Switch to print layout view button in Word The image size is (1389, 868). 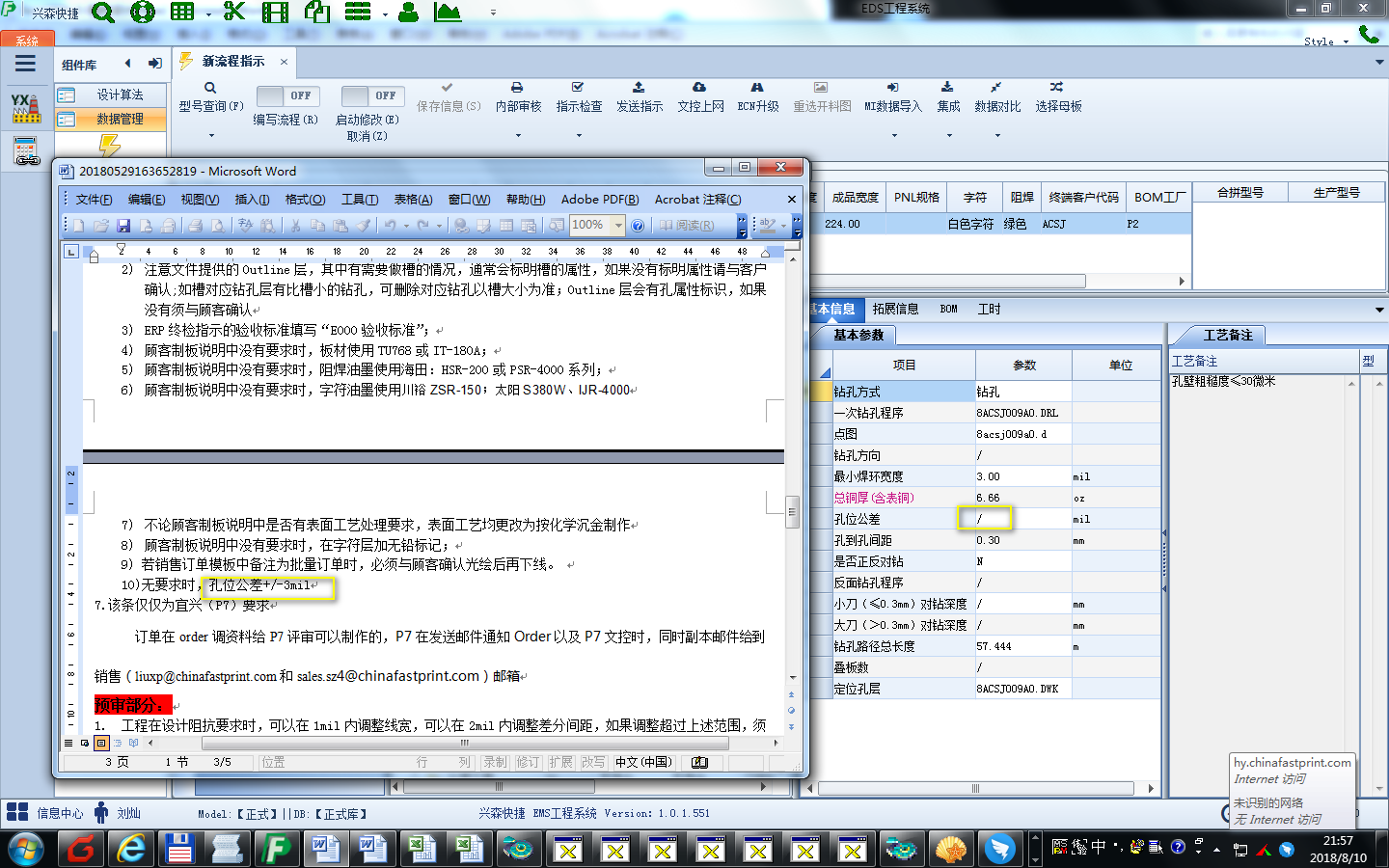(x=101, y=744)
